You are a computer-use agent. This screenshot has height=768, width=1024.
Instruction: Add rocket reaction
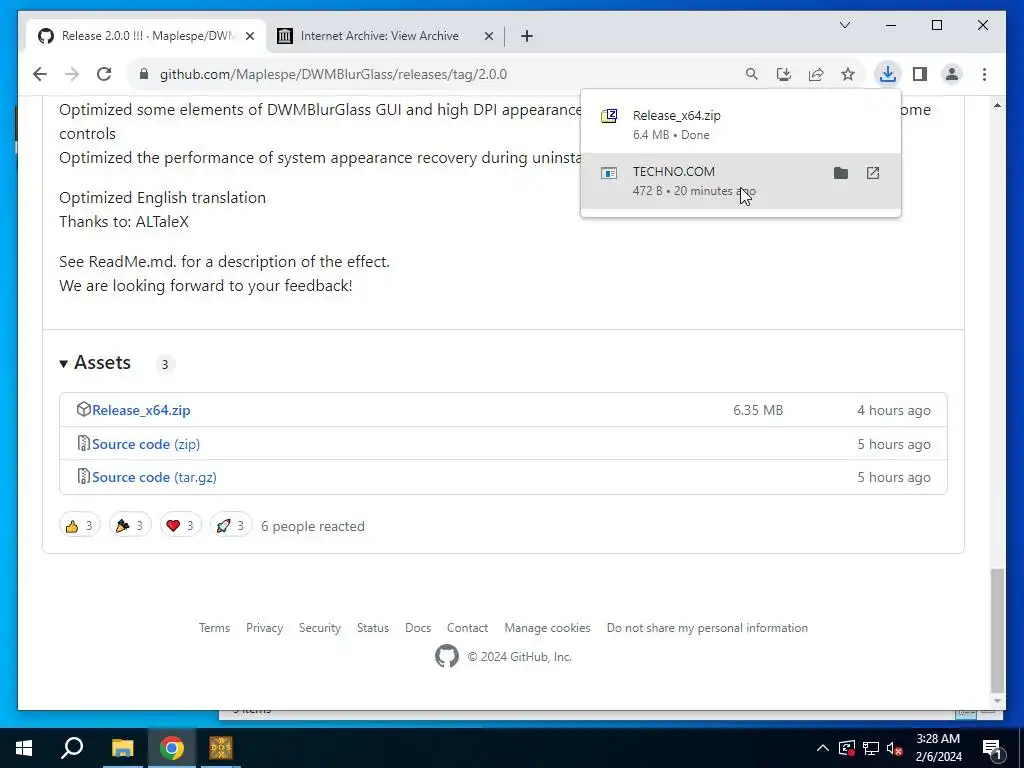tap(231, 525)
